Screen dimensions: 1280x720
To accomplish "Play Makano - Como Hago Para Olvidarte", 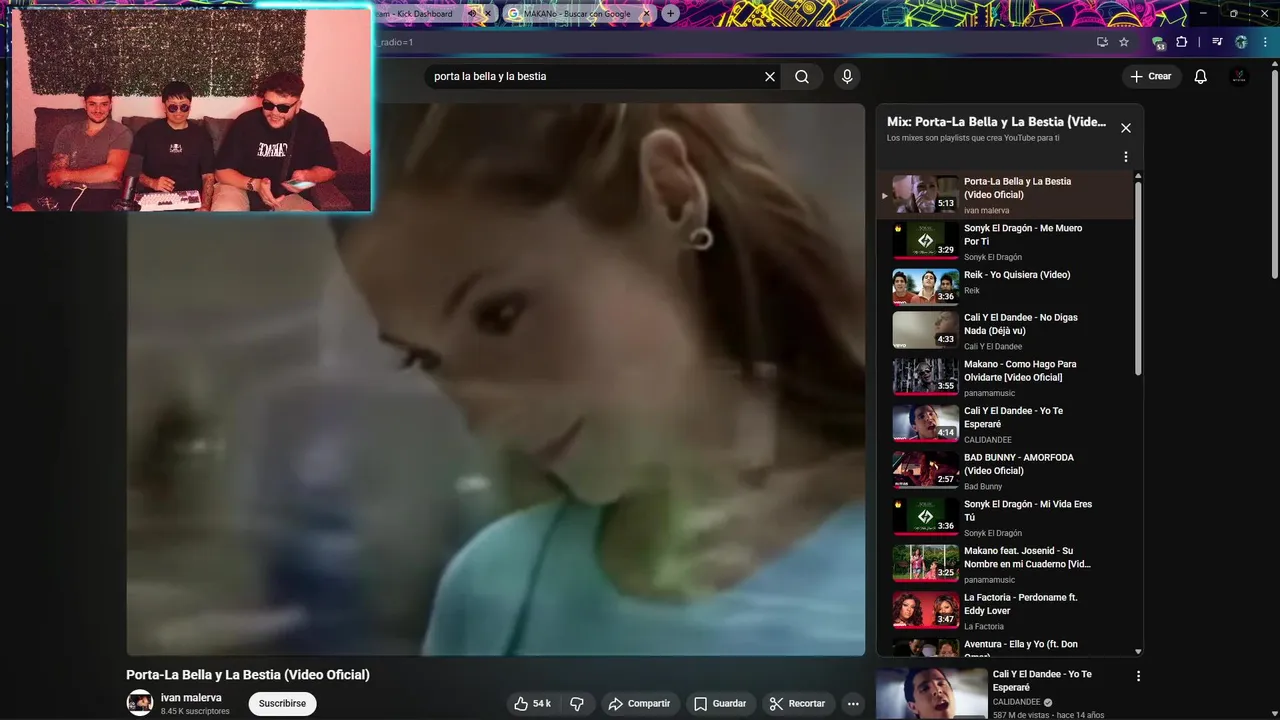I will click(x=925, y=376).
